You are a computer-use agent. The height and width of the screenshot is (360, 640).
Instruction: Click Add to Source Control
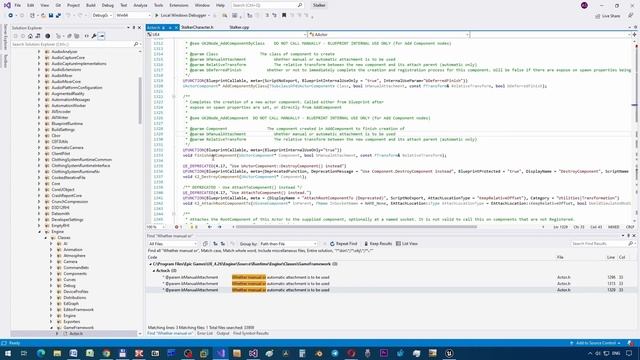595,343
